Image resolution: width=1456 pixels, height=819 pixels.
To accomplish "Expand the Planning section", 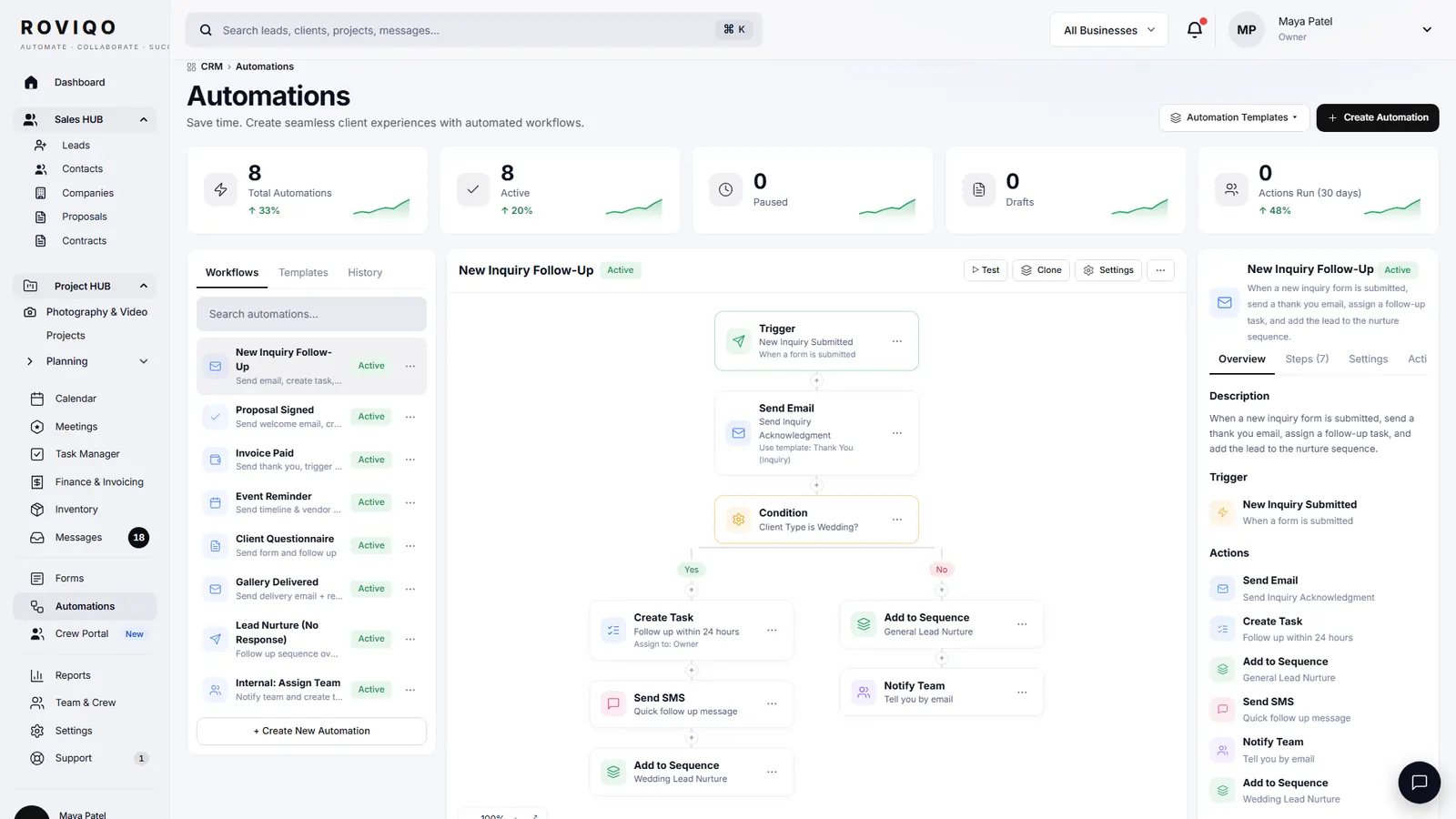I will coord(144,361).
